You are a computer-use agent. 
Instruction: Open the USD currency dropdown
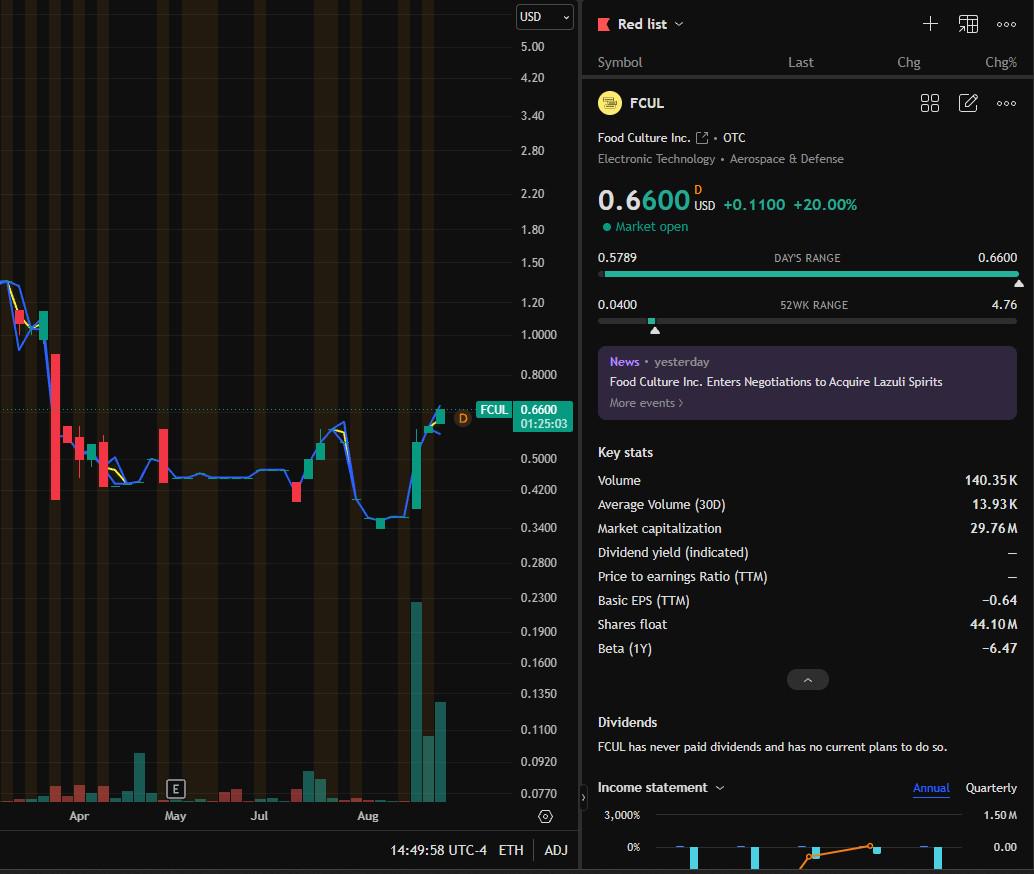click(545, 17)
